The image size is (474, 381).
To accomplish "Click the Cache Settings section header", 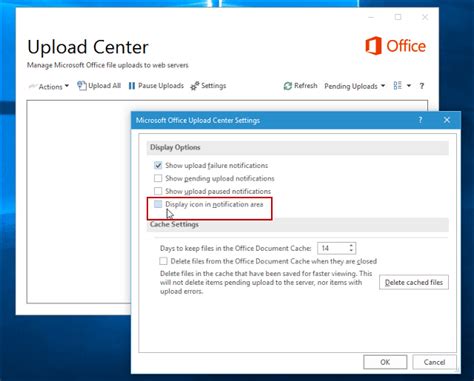I will [297, 225].
